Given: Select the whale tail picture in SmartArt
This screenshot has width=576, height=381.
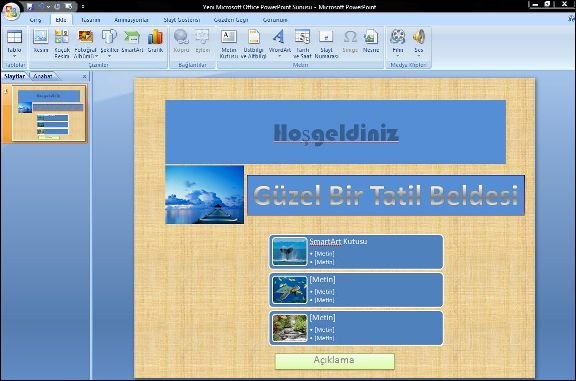Looking at the screenshot, I should [289, 252].
